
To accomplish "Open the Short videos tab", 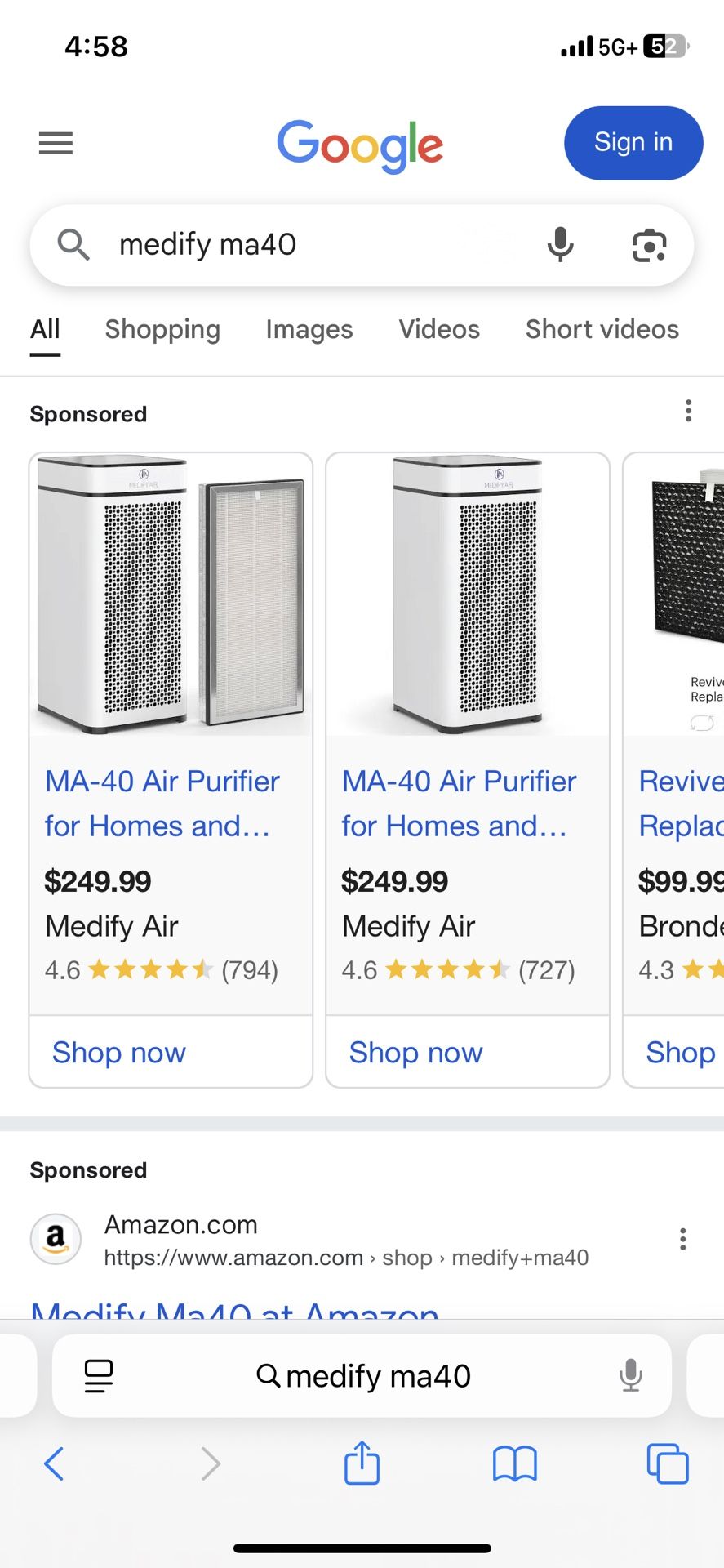I will [x=602, y=329].
